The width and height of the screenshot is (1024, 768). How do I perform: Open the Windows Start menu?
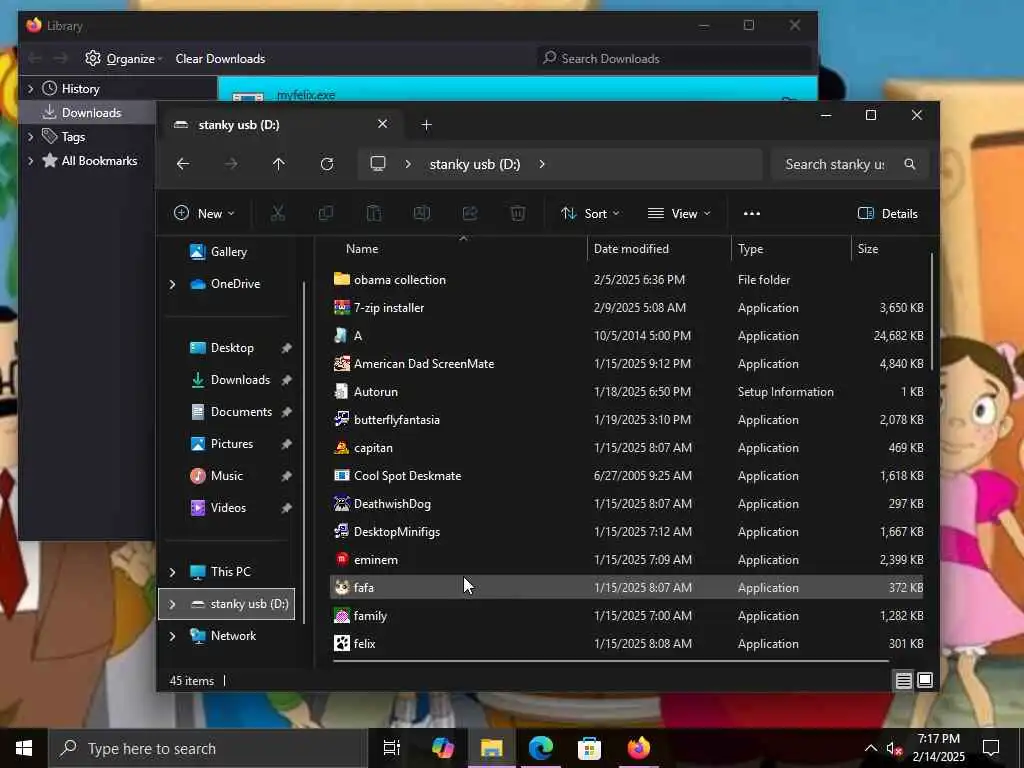(24, 748)
